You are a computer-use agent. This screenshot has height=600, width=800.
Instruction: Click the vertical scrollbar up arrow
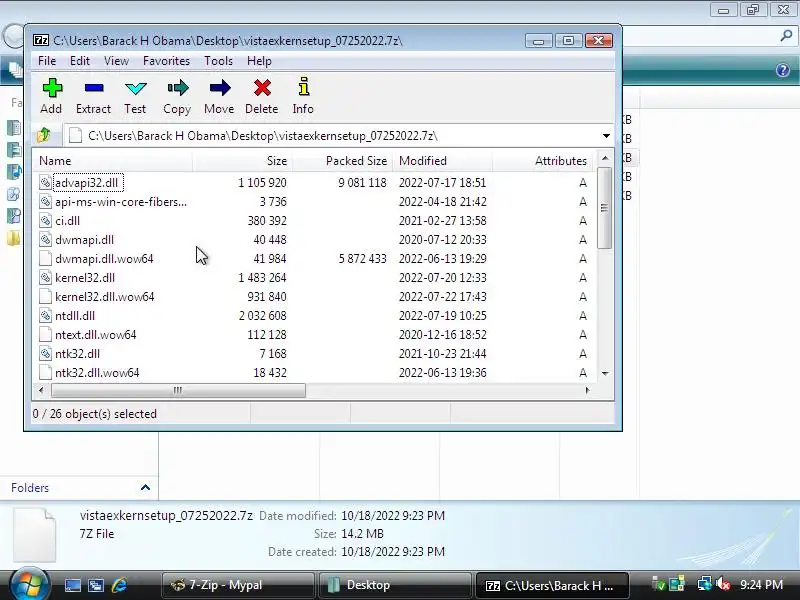tap(605, 158)
